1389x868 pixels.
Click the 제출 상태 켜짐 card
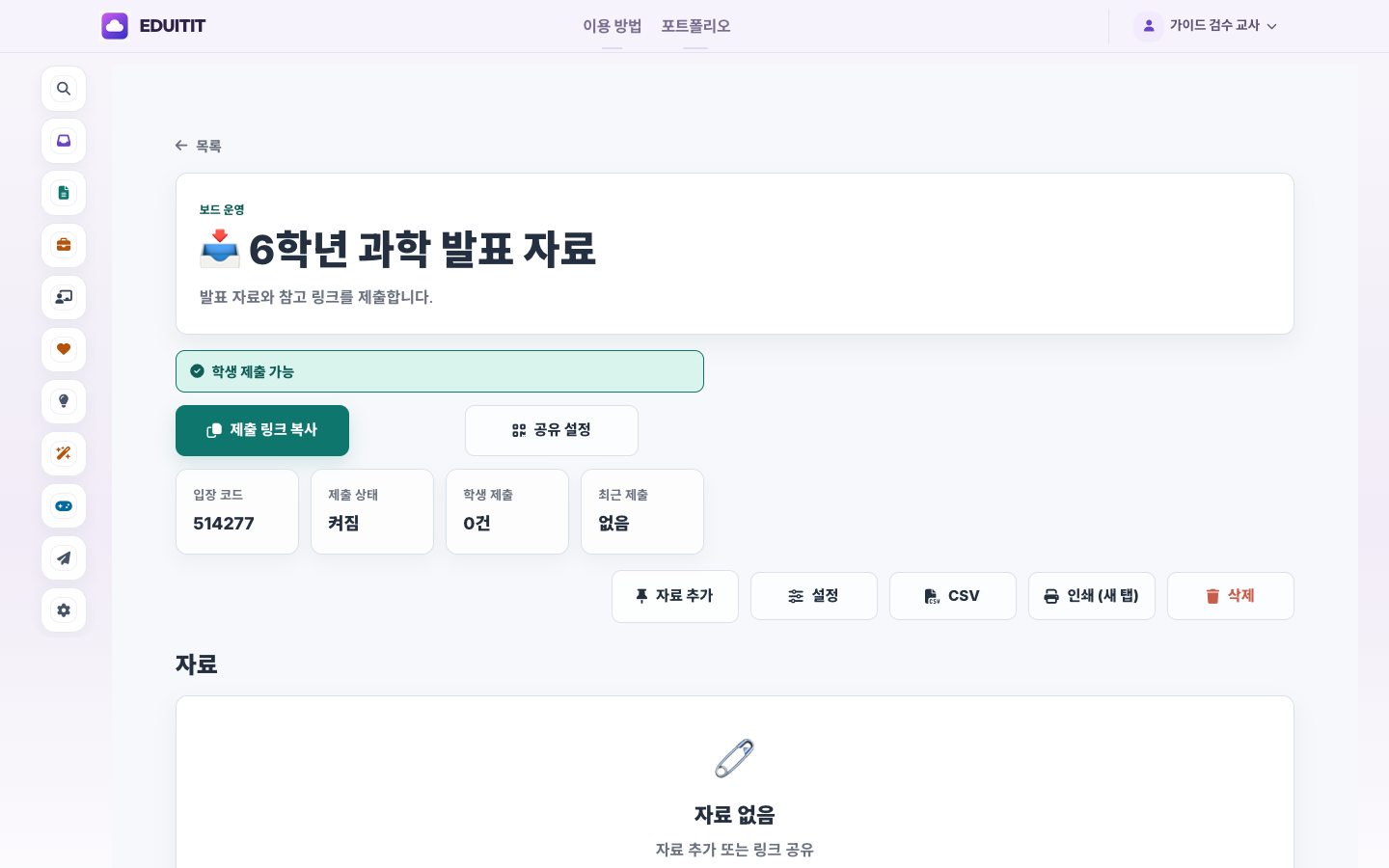pyautogui.click(x=372, y=511)
